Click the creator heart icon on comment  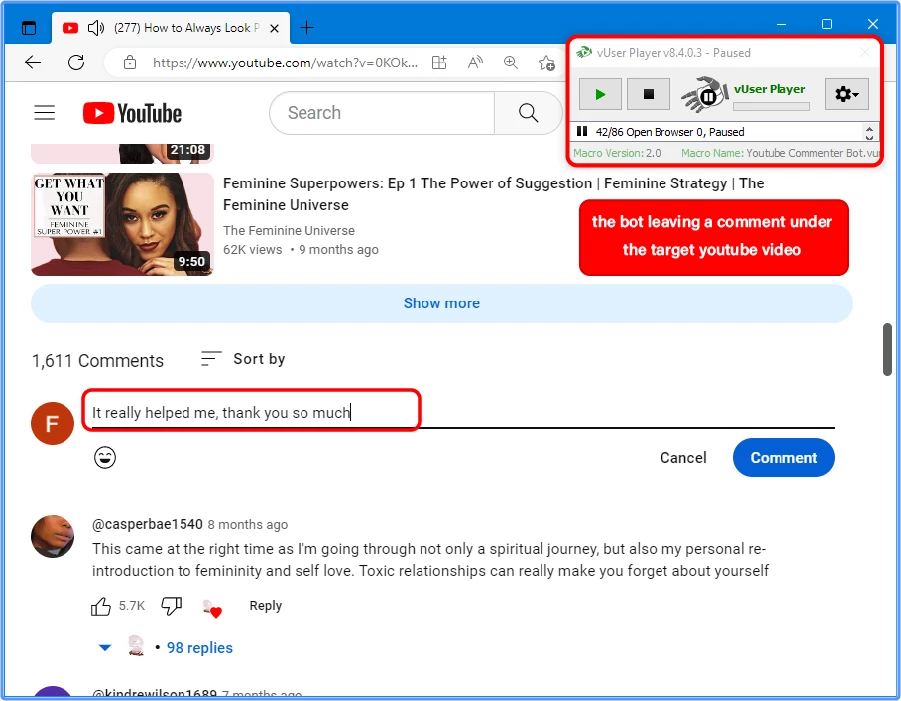coord(212,608)
